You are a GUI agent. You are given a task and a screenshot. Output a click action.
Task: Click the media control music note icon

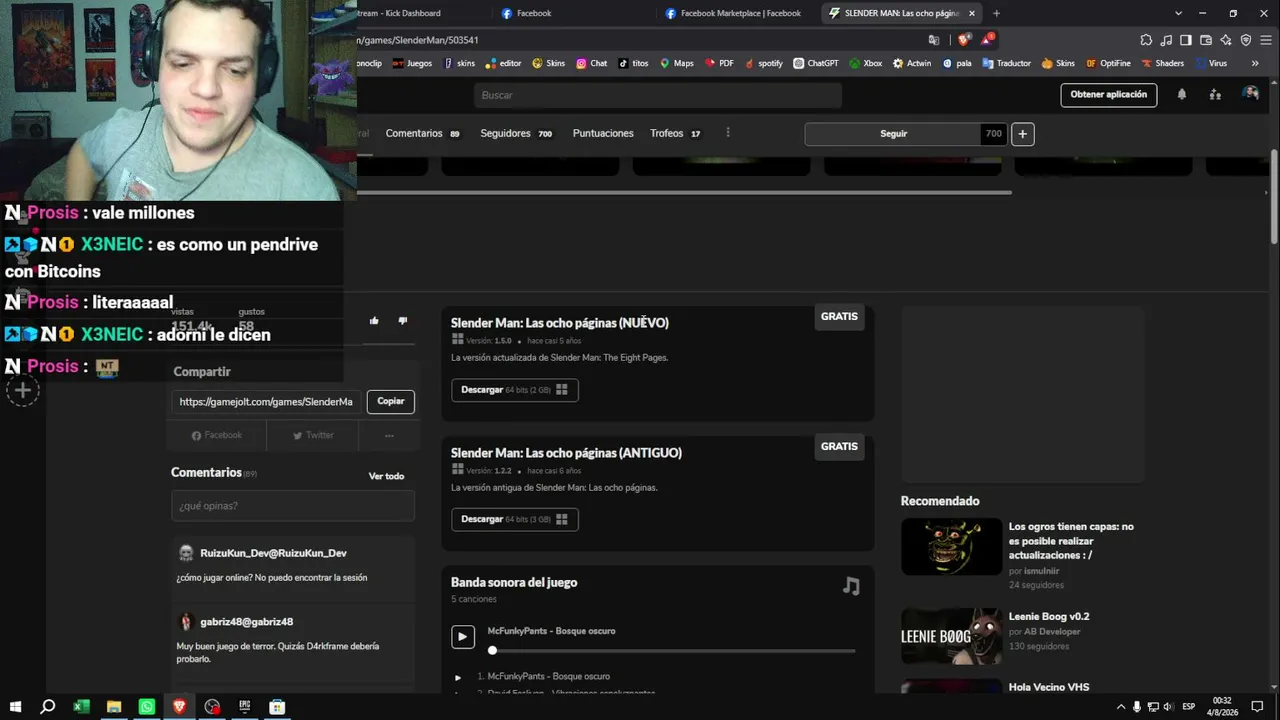1166,40
